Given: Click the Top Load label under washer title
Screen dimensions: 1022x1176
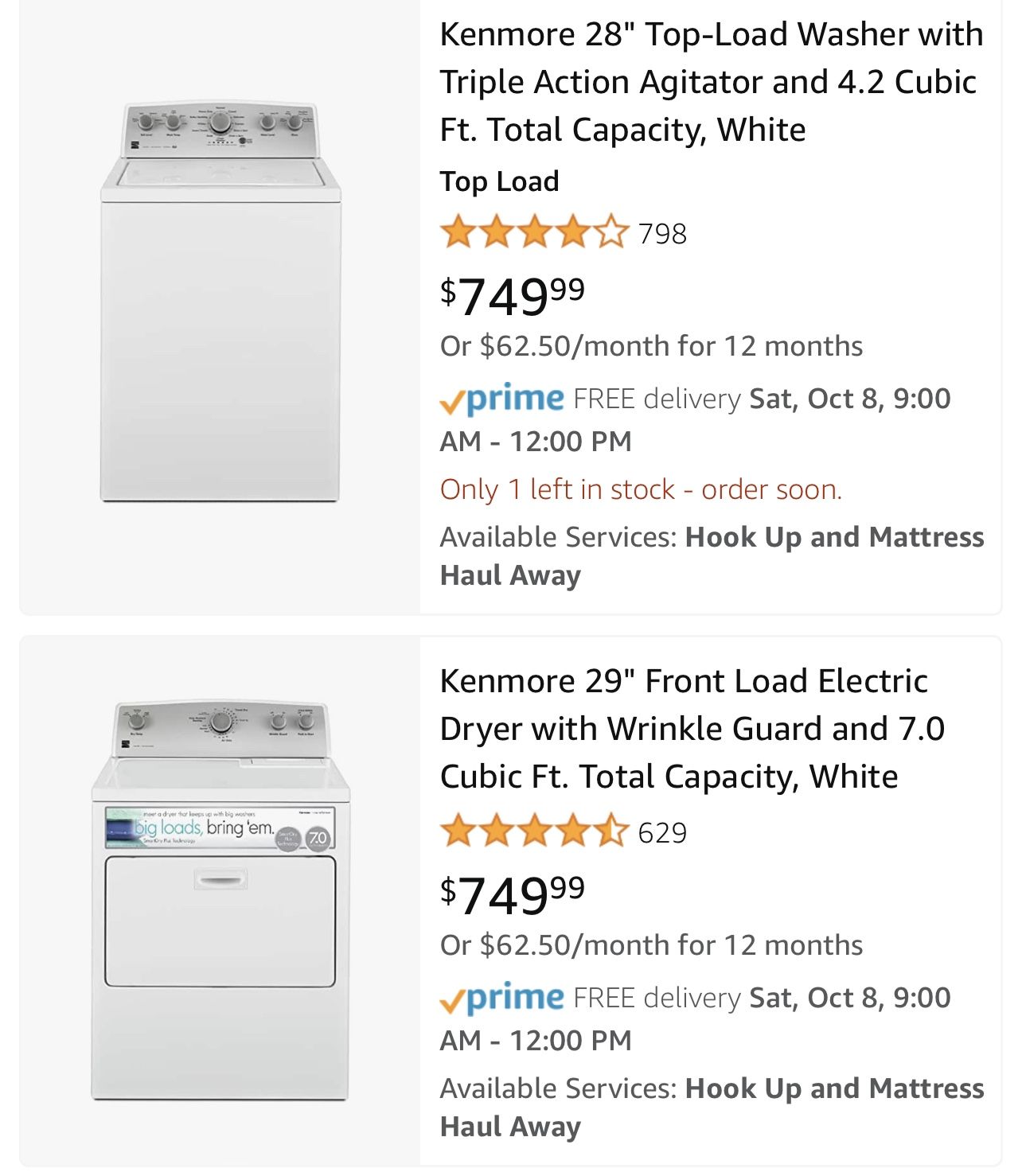Looking at the screenshot, I should tap(501, 181).
